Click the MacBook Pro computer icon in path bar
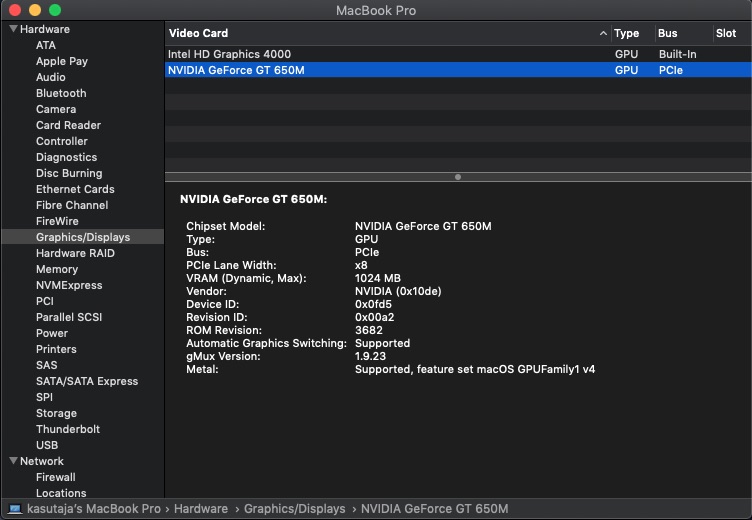The width and height of the screenshot is (752, 520). coord(15,509)
